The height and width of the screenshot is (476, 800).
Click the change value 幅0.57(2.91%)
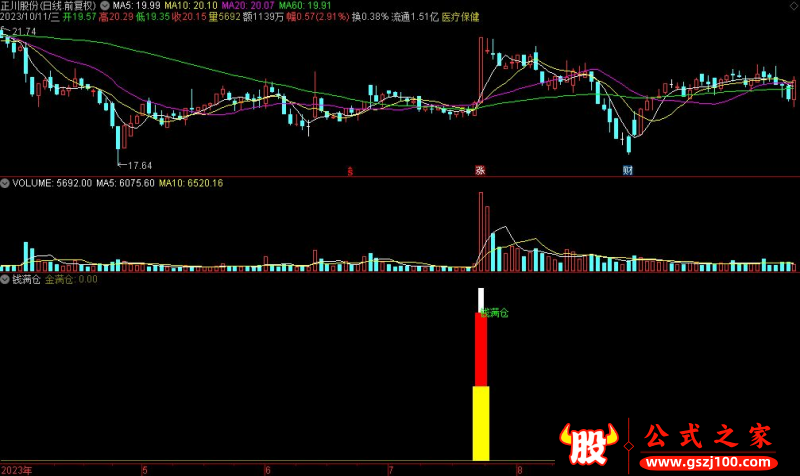pyautogui.click(x=318, y=17)
